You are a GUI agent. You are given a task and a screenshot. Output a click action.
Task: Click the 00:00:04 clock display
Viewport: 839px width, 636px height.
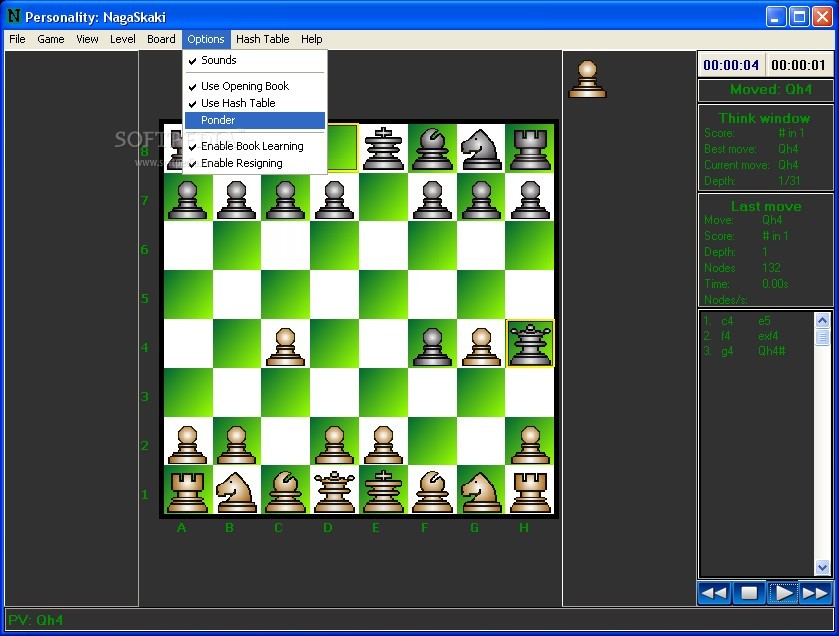[731, 65]
